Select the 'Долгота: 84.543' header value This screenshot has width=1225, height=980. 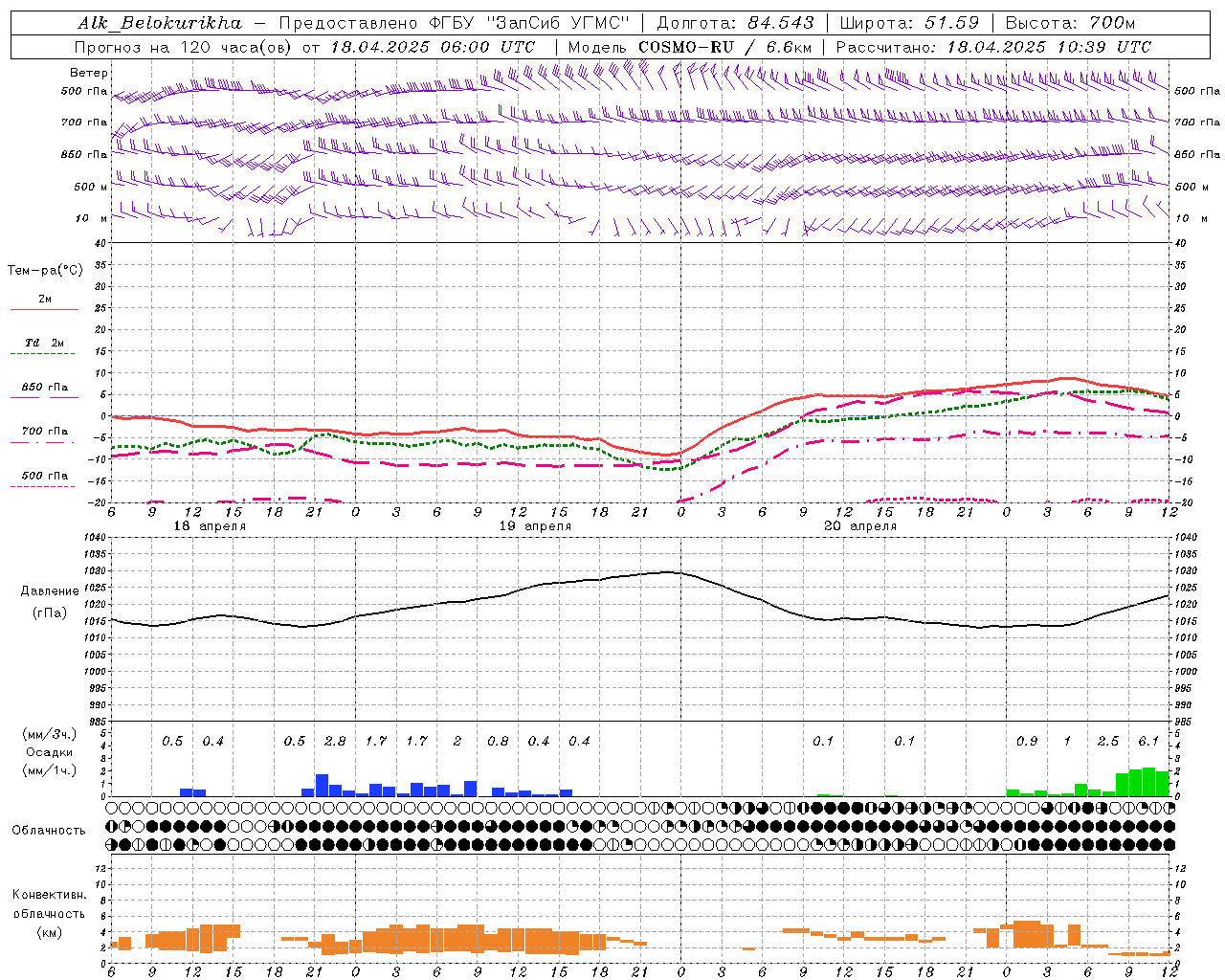tap(736, 23)
